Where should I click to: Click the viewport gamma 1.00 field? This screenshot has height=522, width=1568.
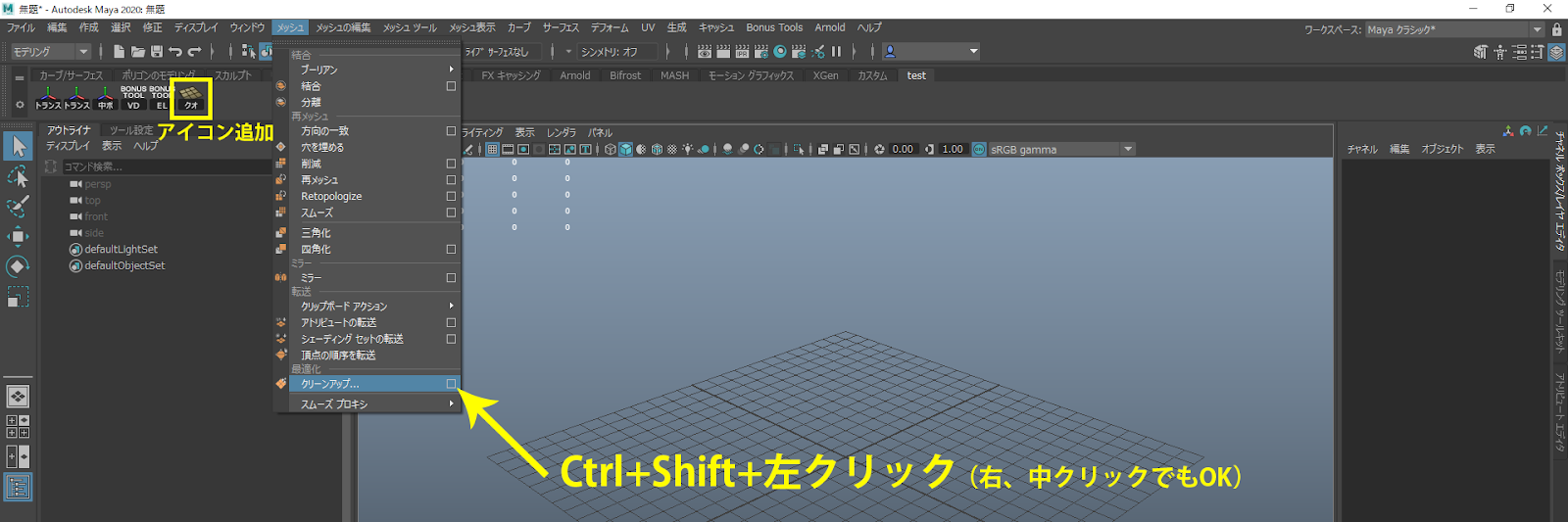tap(953, 149)
